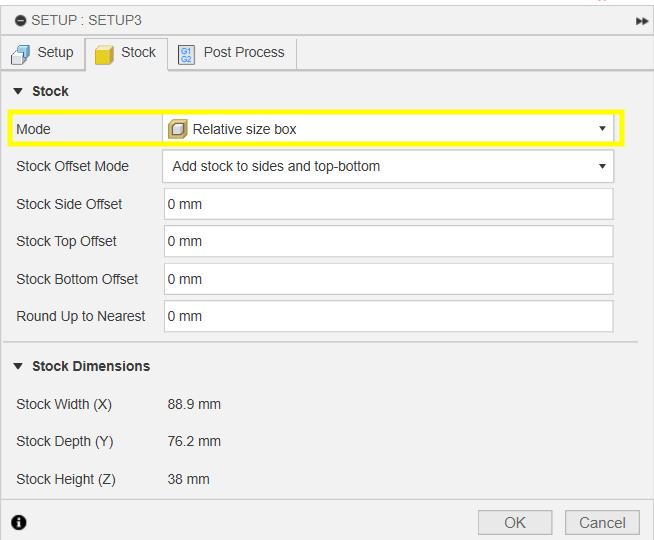This screenshot has width=654, height=540.
Task: Click the Stock Top Offset field
Action: (388, 241)
